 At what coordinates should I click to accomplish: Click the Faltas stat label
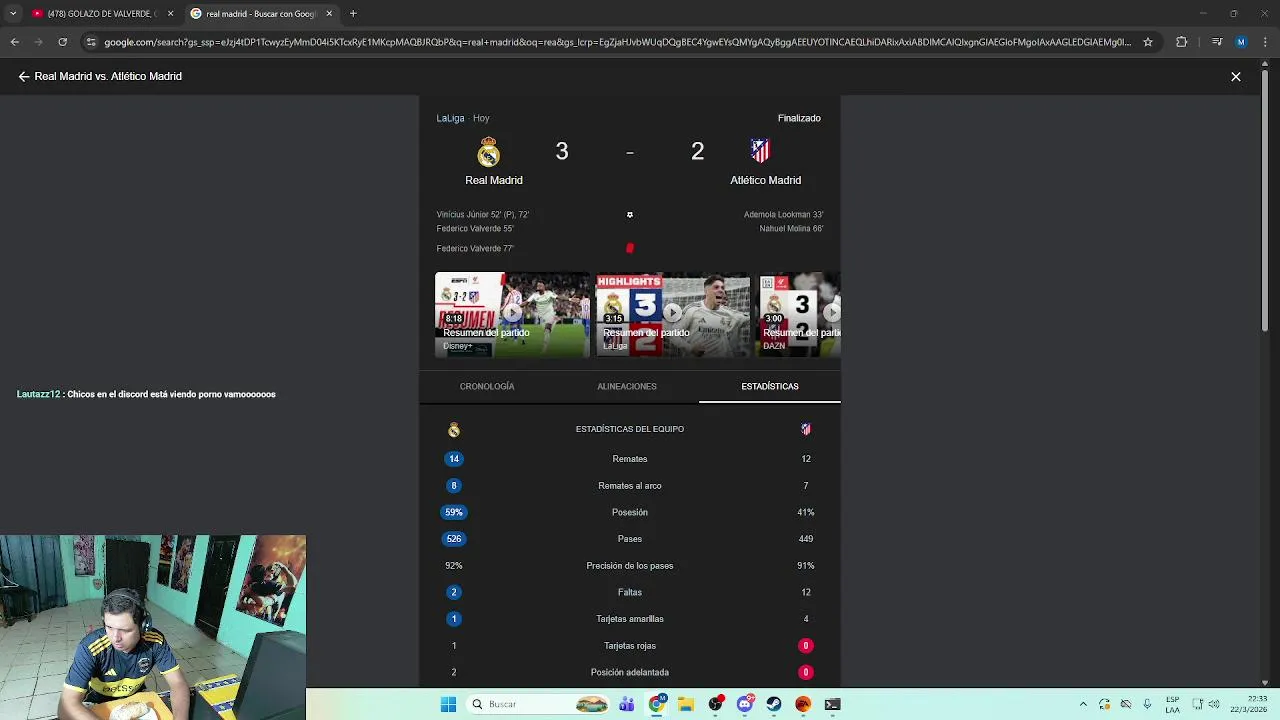click(630, 592)
